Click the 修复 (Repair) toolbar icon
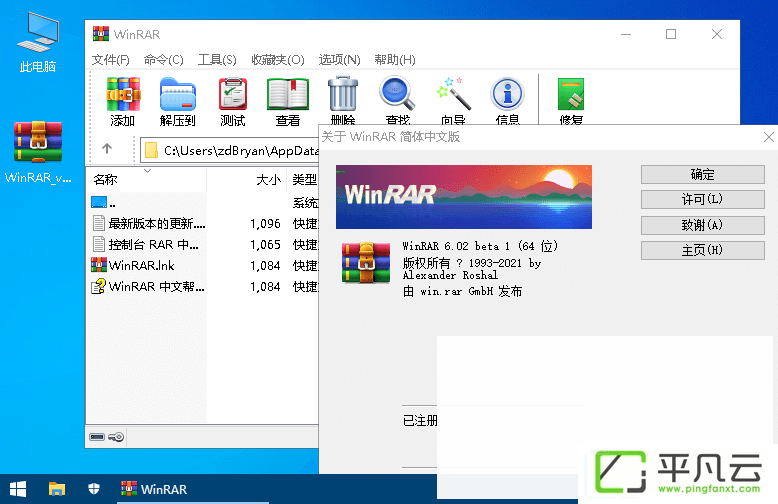This screenshot has width=778, height=504. coord(571,94)
